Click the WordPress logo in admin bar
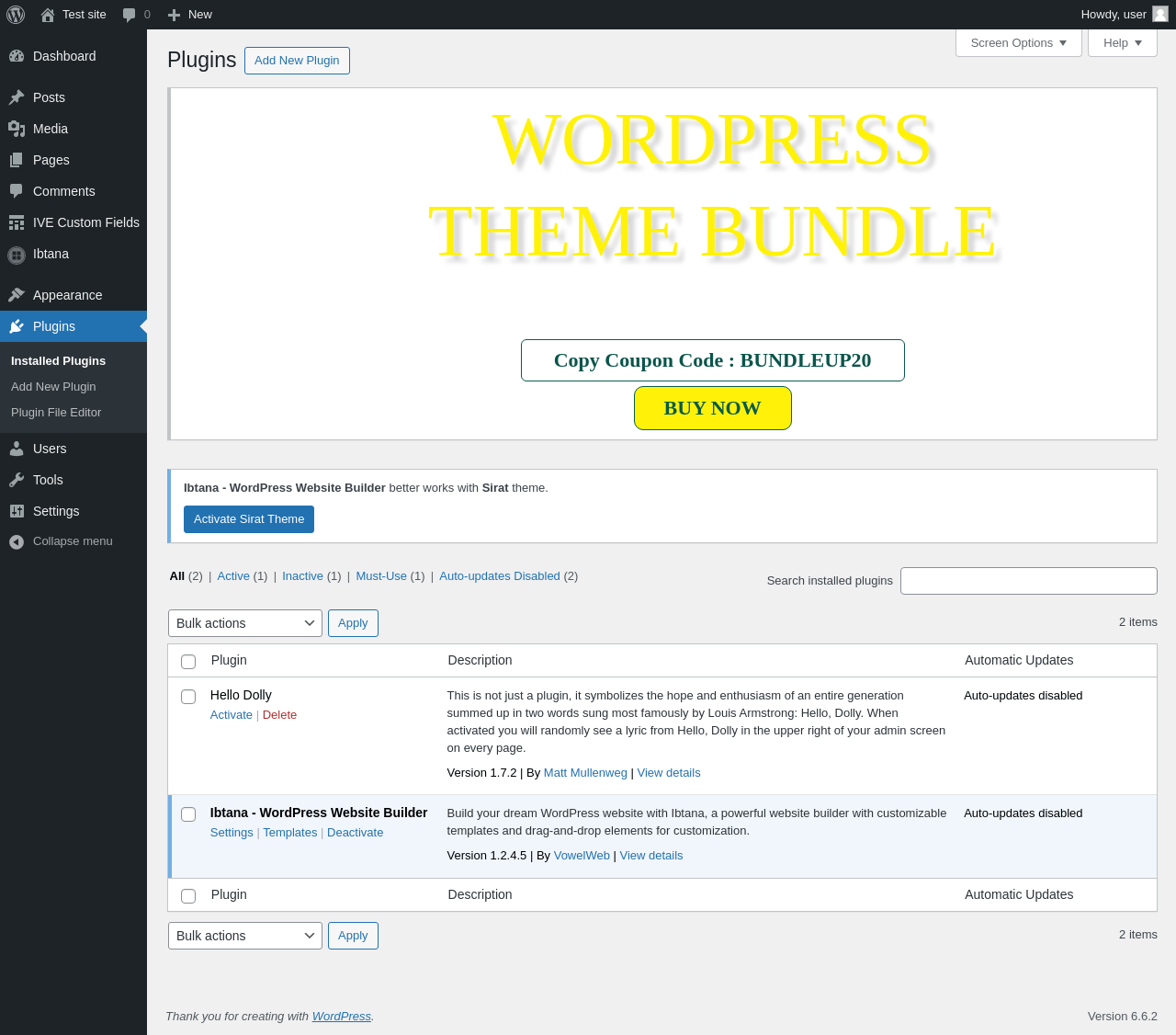1176x1035 pixels. tap(16, 15)
